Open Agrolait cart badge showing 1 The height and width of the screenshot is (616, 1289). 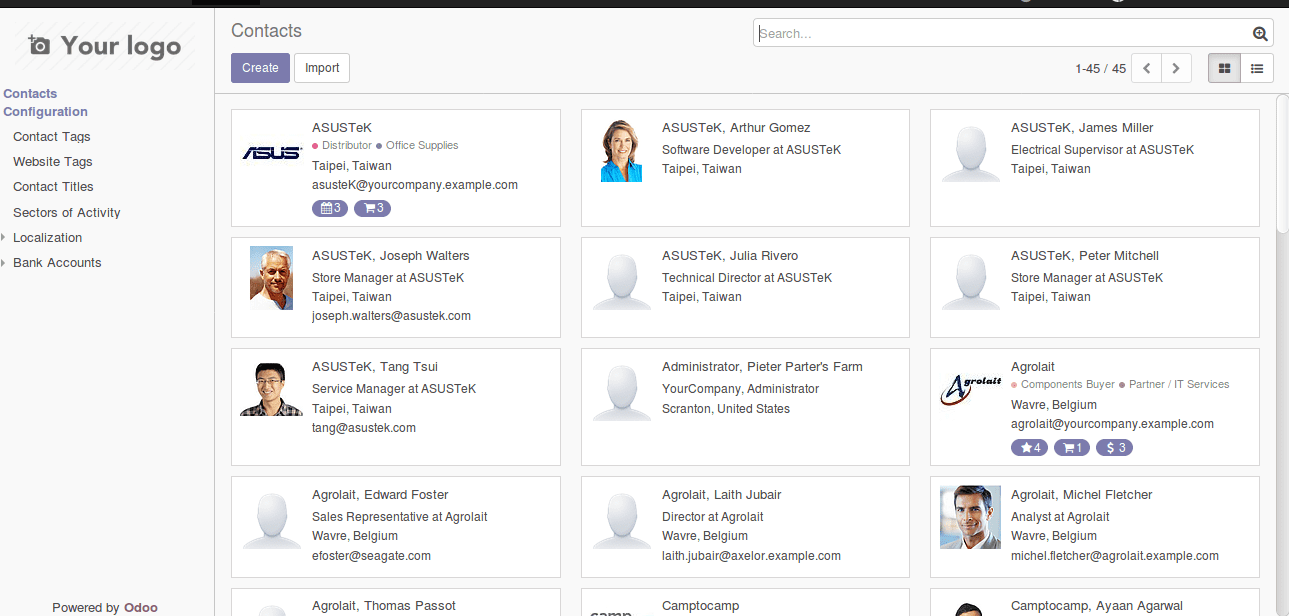click(1071, 447)
